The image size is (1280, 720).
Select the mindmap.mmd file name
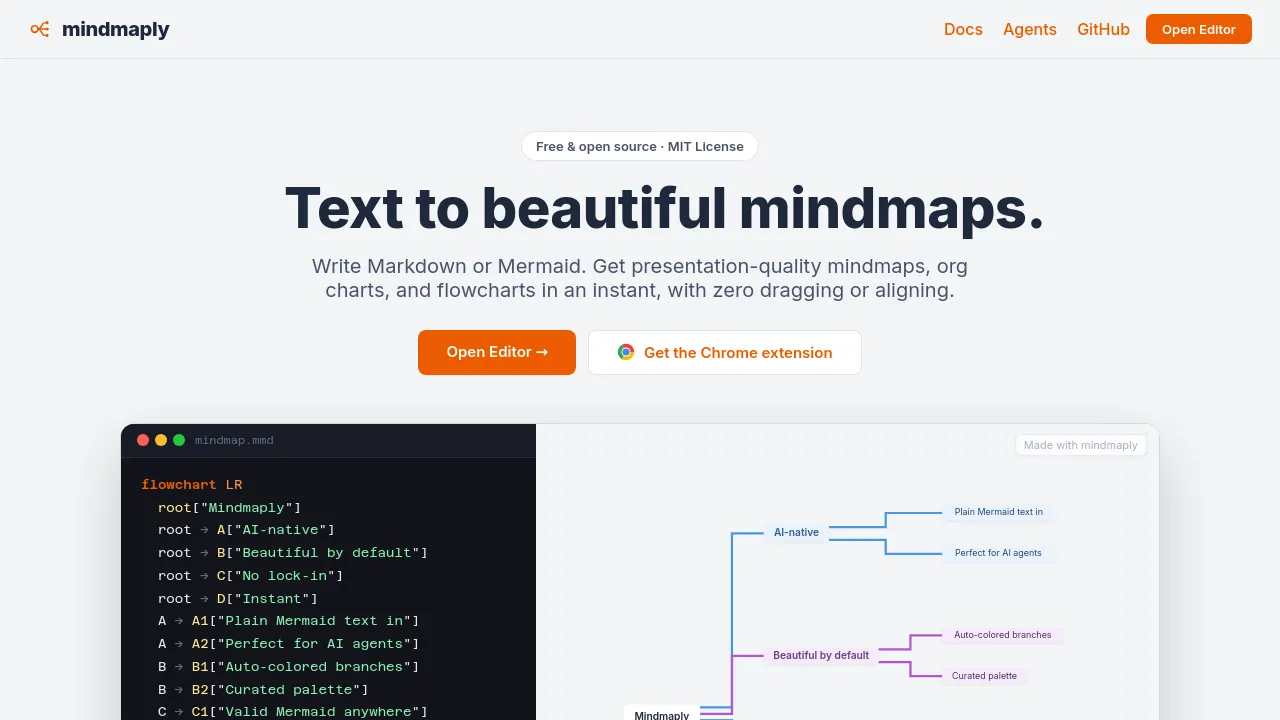(234, 440)
